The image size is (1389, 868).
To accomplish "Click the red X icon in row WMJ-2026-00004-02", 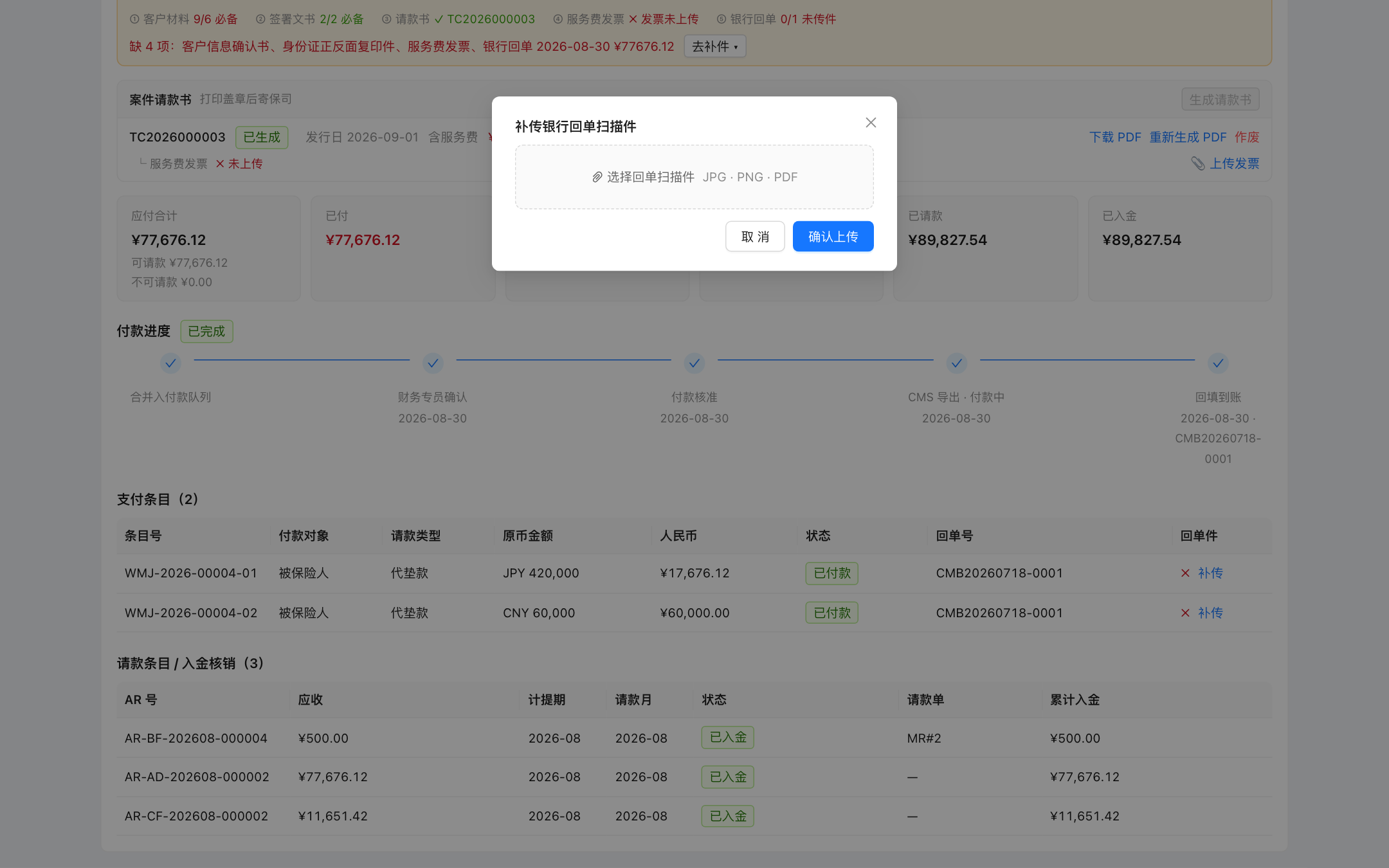I will tap(1185, 613).
